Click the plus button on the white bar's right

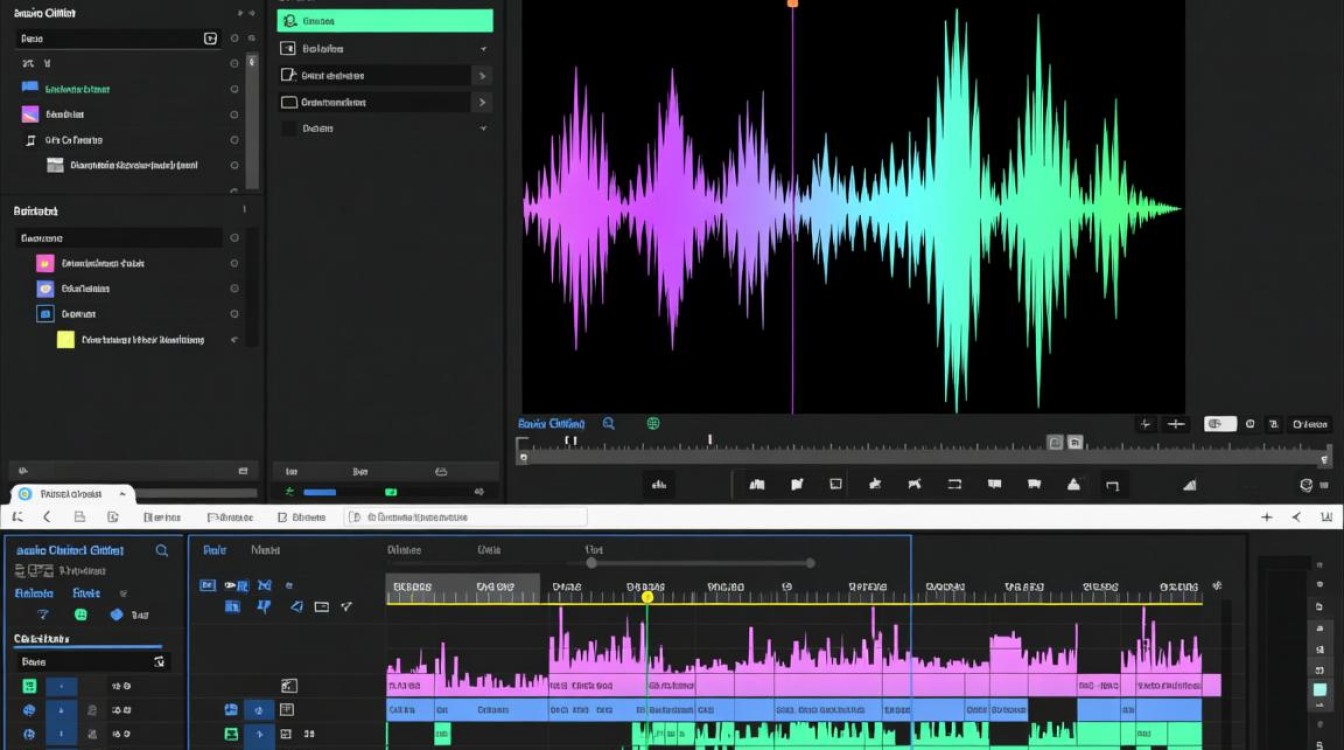coord(1267,517)
